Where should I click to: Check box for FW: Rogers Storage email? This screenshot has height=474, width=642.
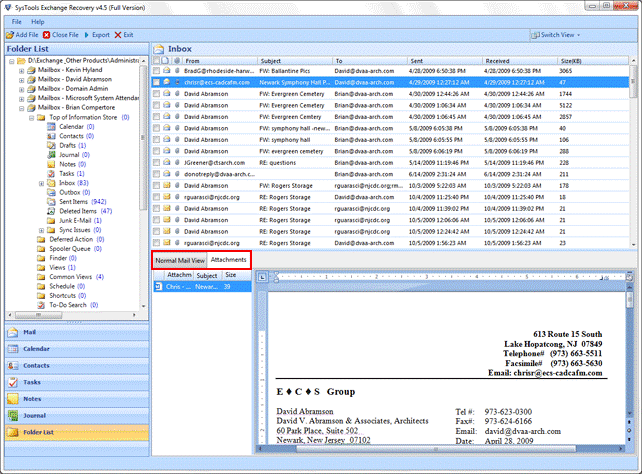pyautogui.click(x=156, y=185)
